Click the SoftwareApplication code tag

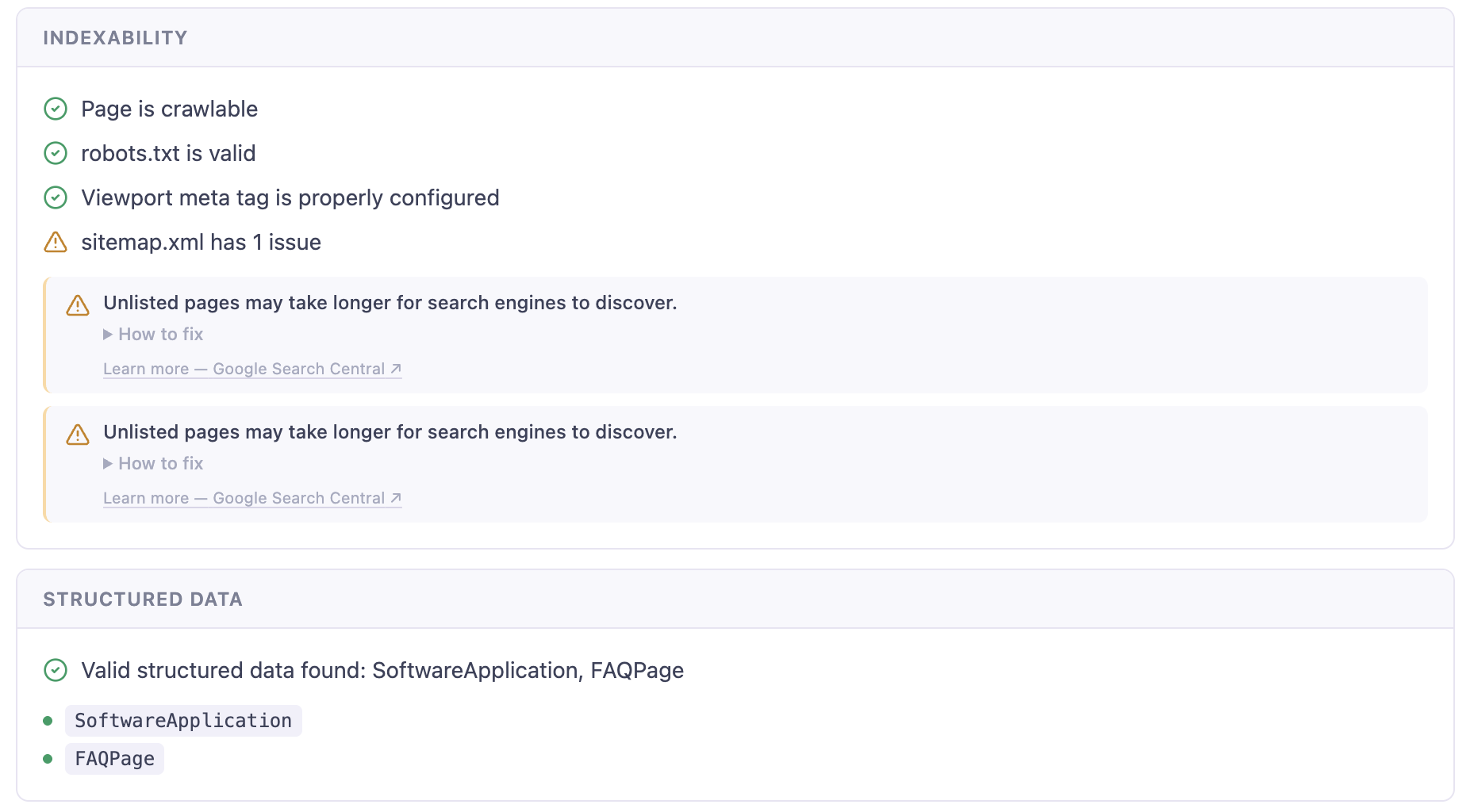(183, 721)
